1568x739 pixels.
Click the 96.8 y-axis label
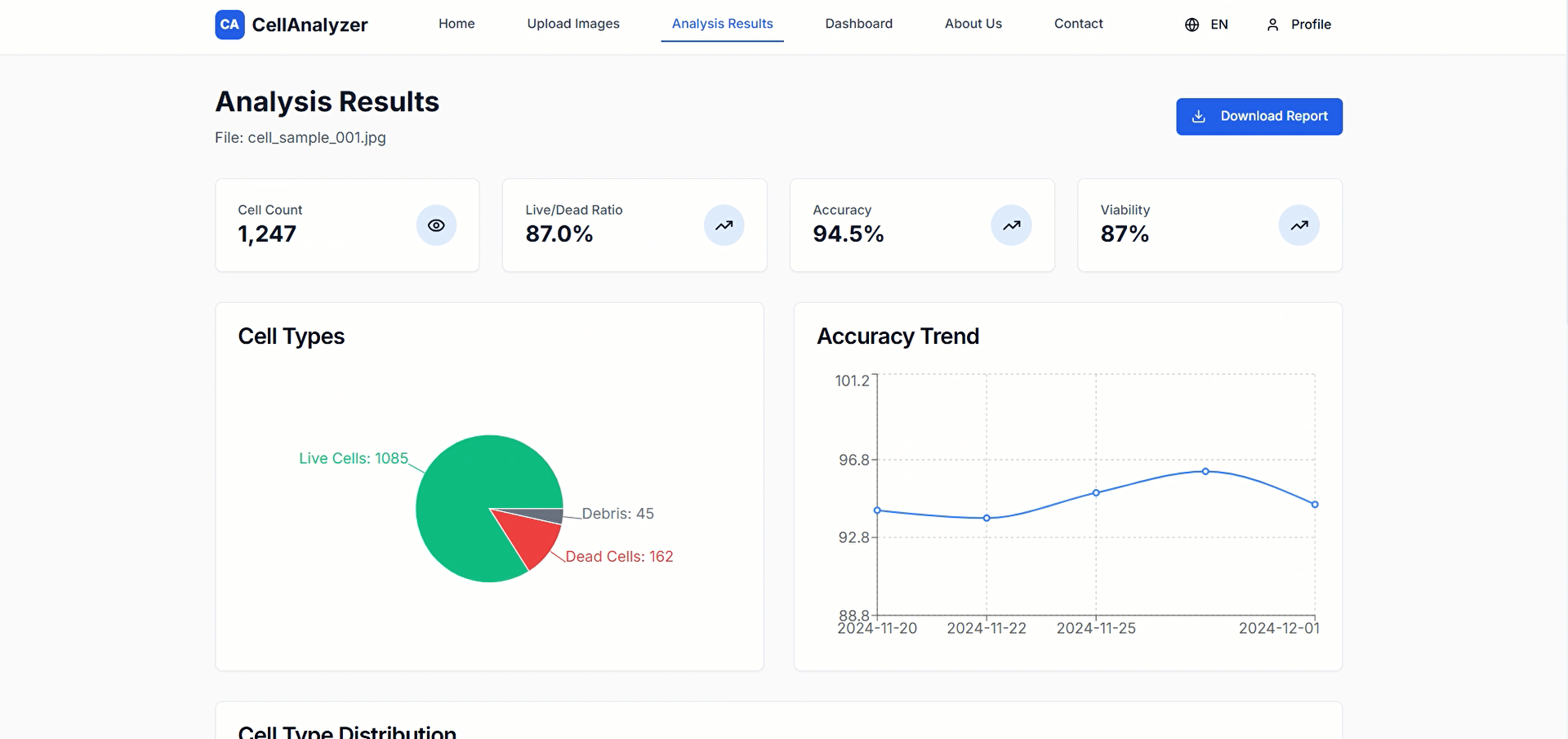coord(854,460)
